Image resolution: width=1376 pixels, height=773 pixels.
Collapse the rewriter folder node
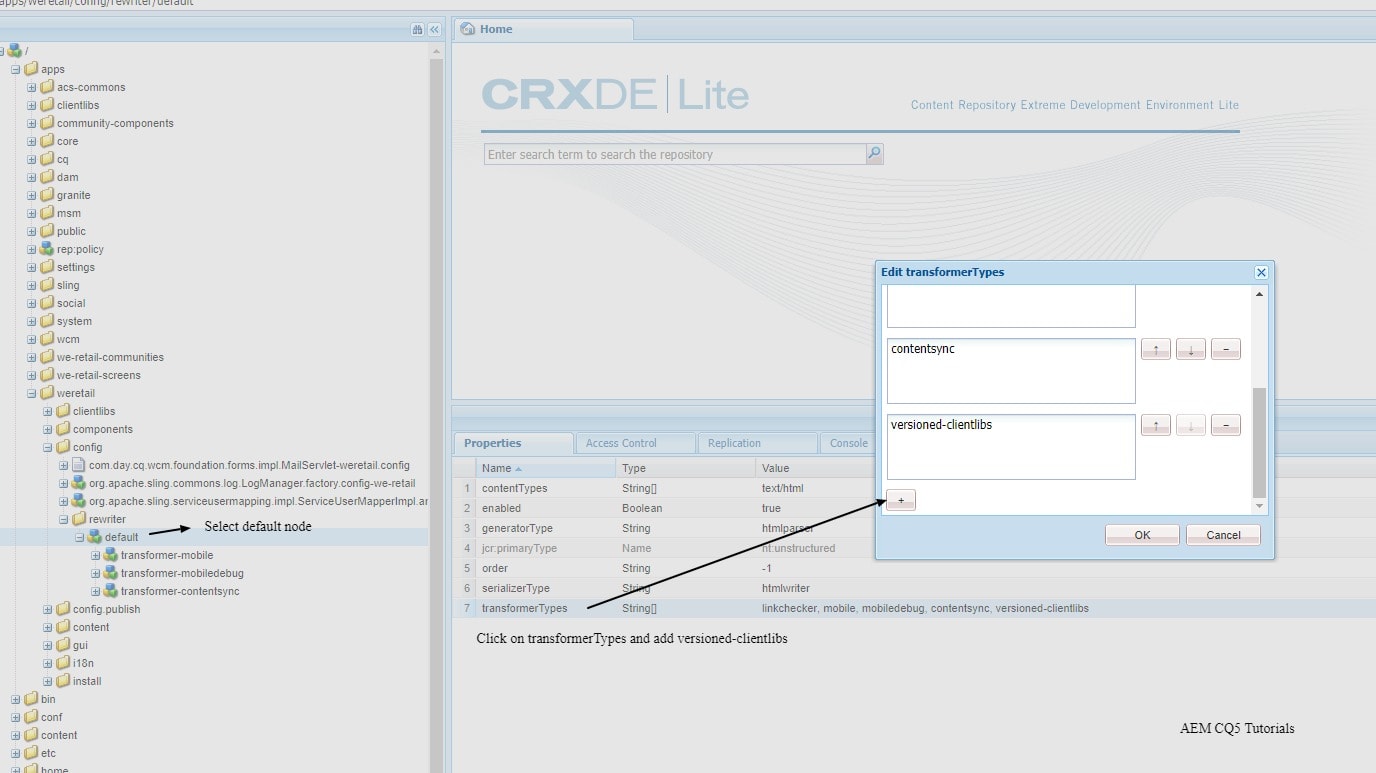coord(62,519)
